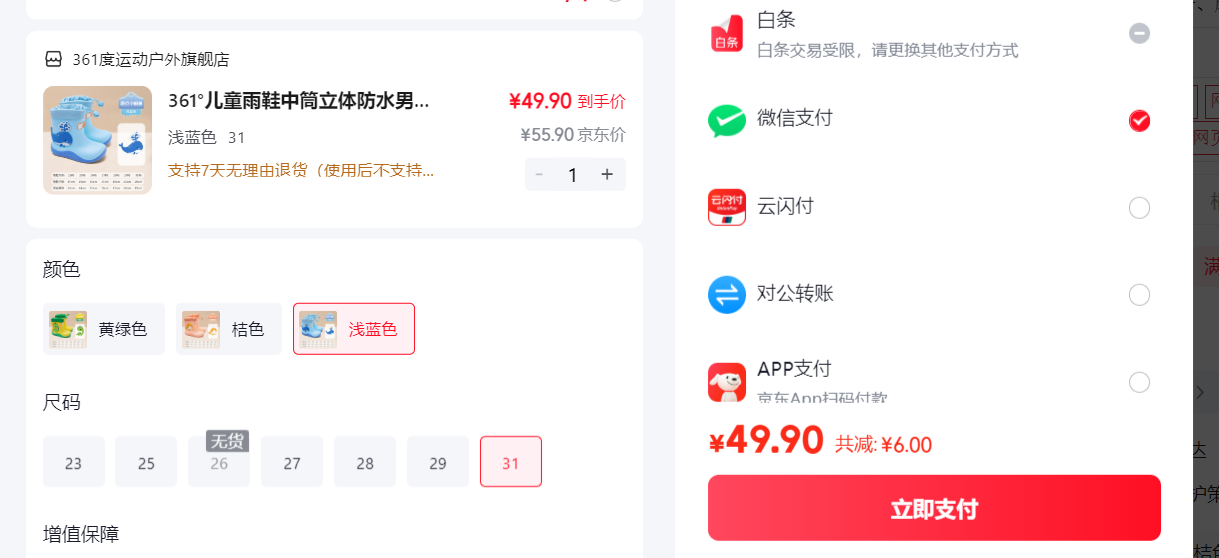Click the blue 对公转账 transfer icon
The width and height of the screenshot is (1219, 558).
(x=727, y=295)
